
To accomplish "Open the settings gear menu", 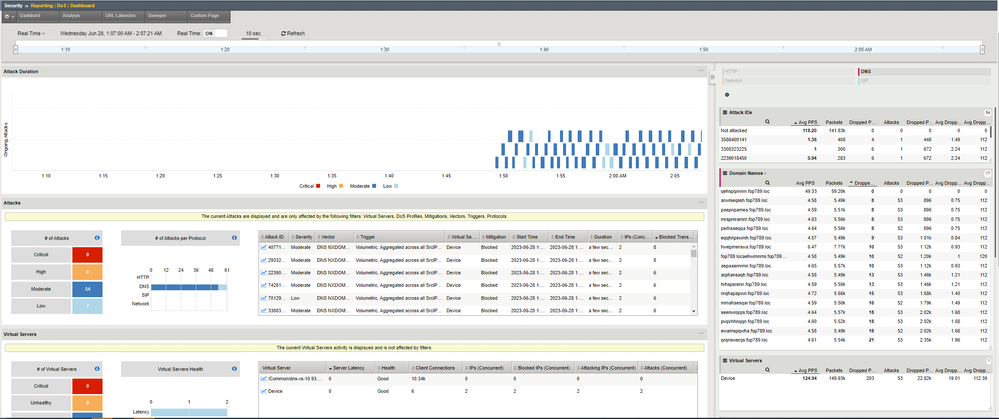I will [x=7, y=17].
